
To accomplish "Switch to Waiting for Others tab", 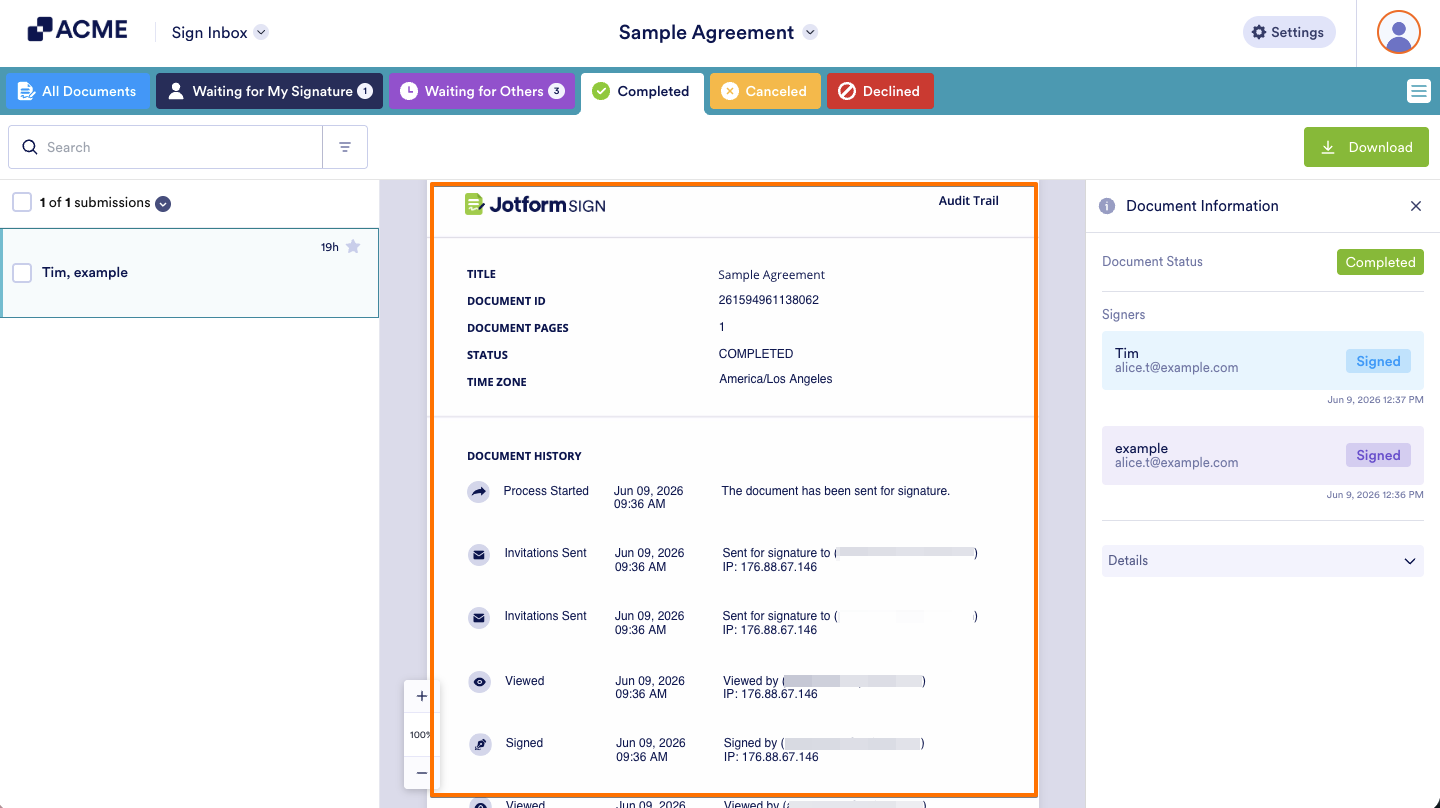I will [x=482, y=91].
